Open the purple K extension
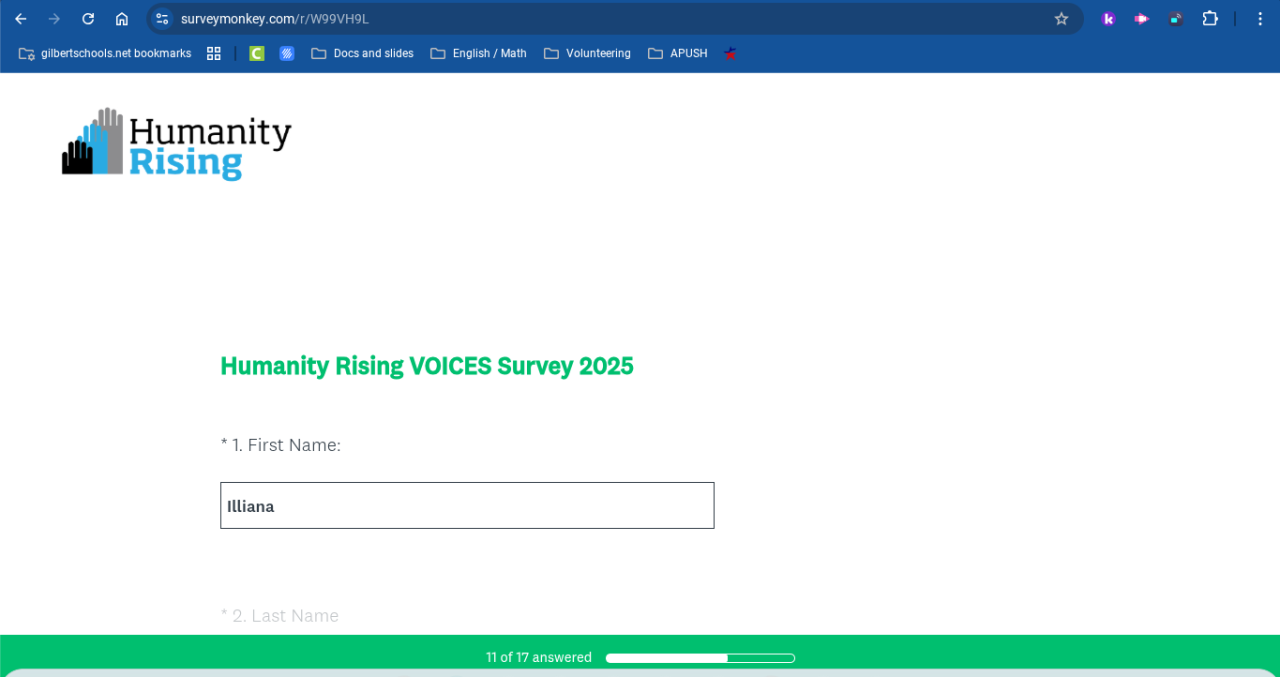This screenshot has width=1280, height=677. click(1108, 19)
